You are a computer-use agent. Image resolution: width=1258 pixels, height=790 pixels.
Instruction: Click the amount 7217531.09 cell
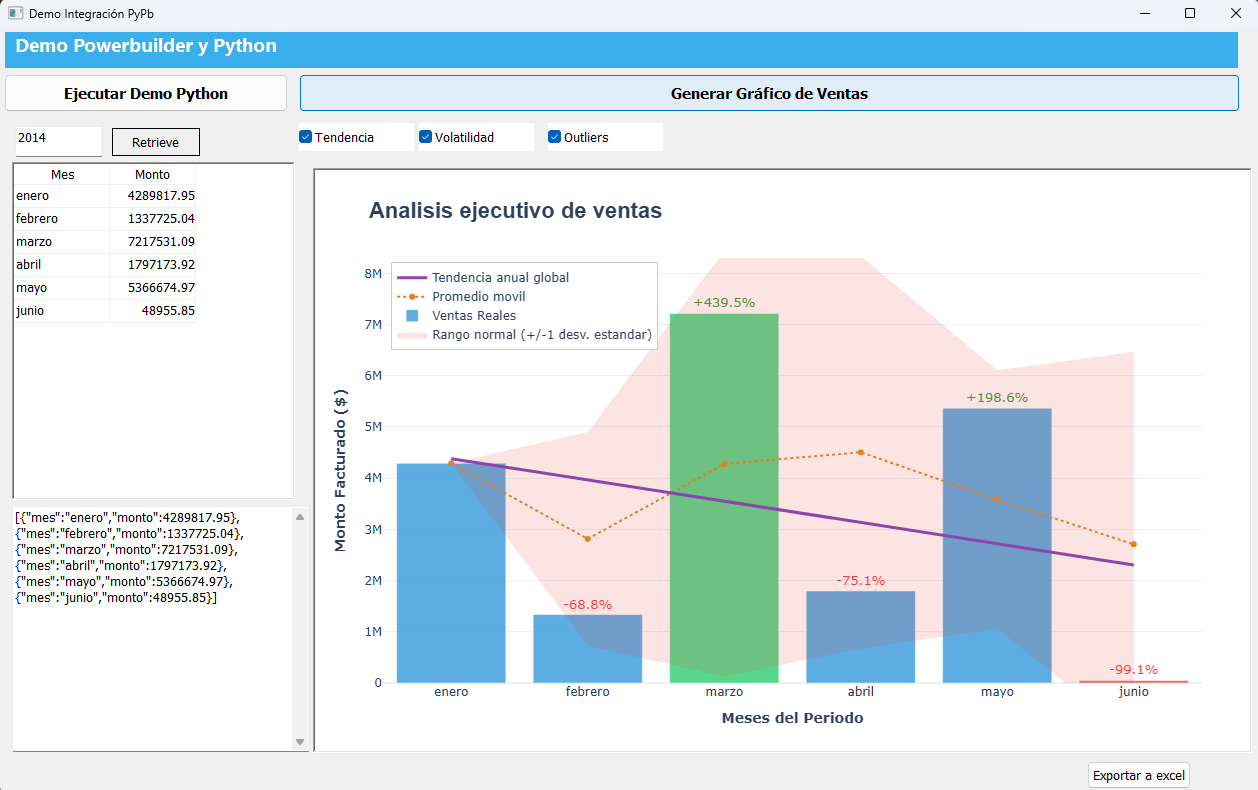tap(153, 242)
